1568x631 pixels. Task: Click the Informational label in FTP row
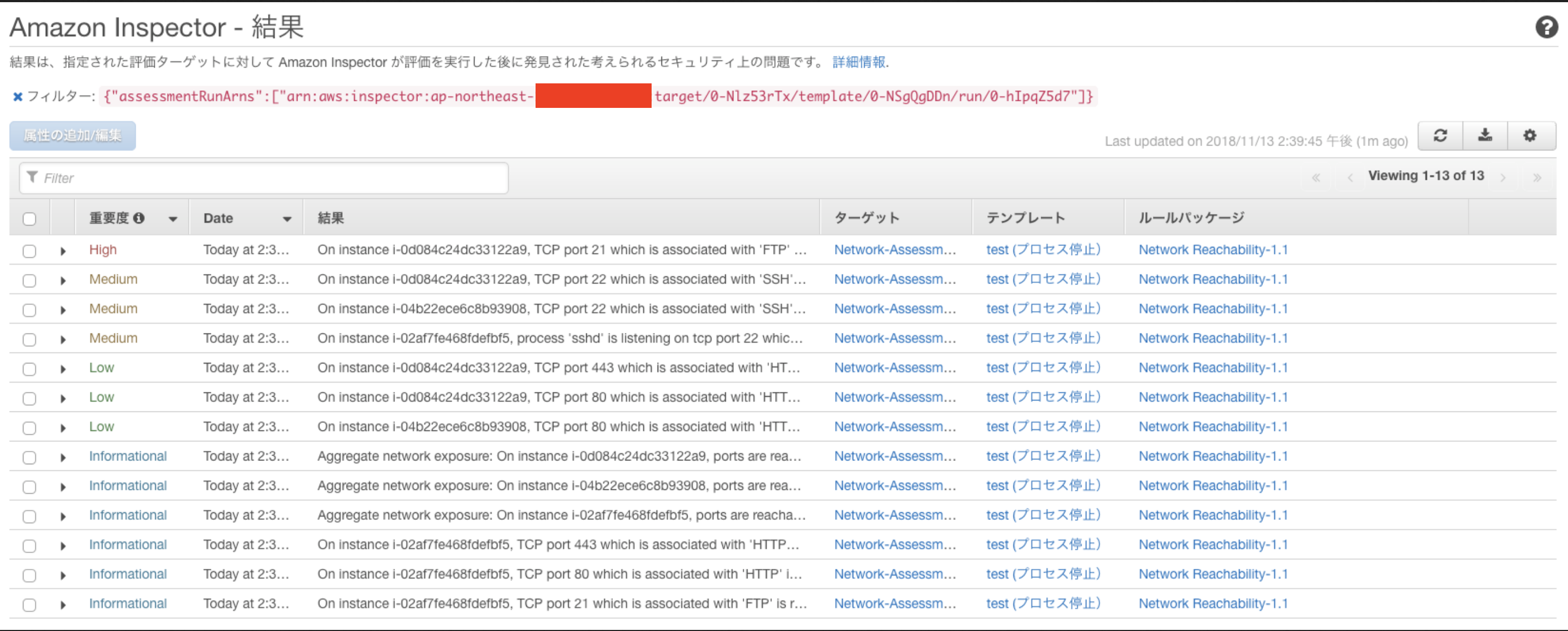pyautogui.click(x=128, y=604)
